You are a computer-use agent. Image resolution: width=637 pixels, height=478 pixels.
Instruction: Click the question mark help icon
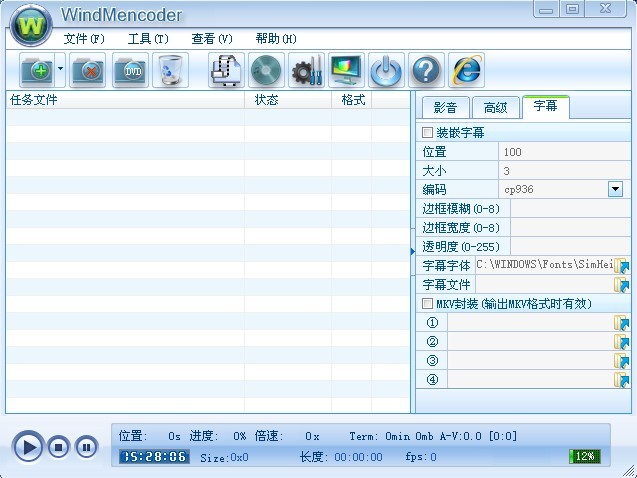(x=426, y=71)
